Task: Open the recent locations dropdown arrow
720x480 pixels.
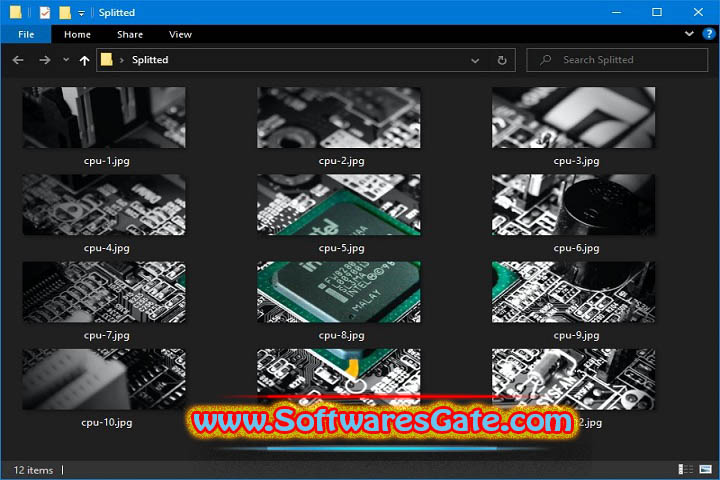Action: (x=66, y=60)
